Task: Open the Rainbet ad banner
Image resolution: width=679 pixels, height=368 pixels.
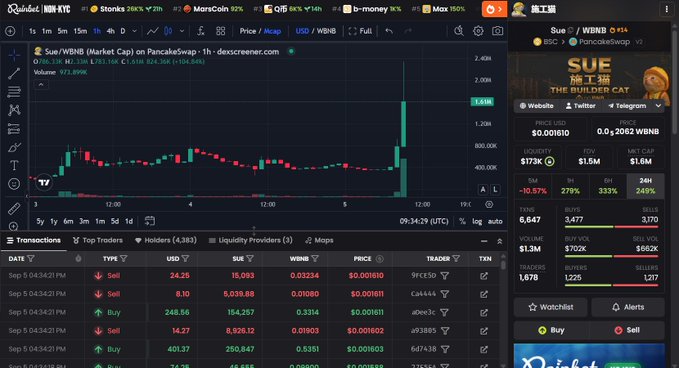Action: click(589, 356)
